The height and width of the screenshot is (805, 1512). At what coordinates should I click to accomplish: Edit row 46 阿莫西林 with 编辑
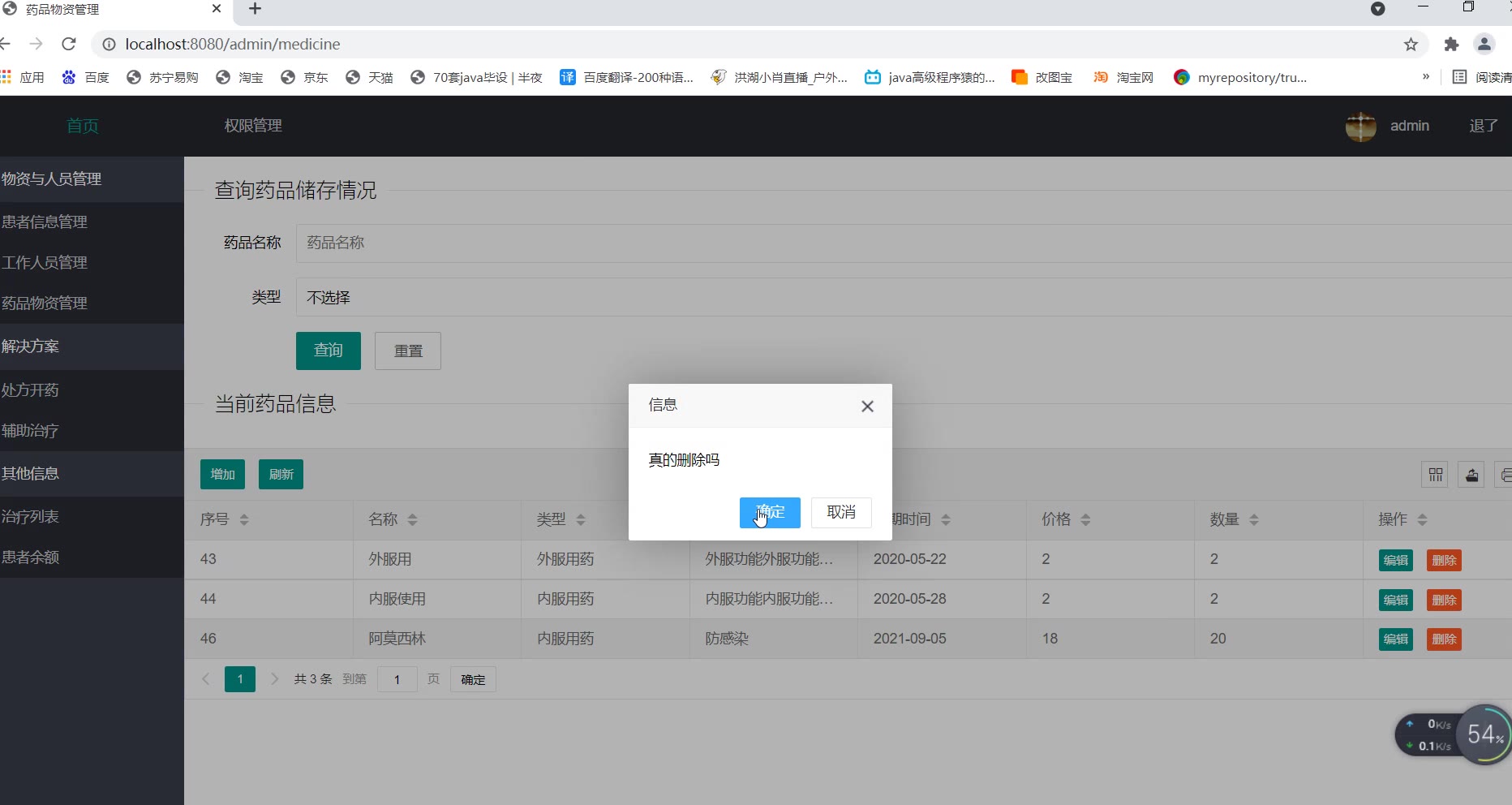(1396, 639)
